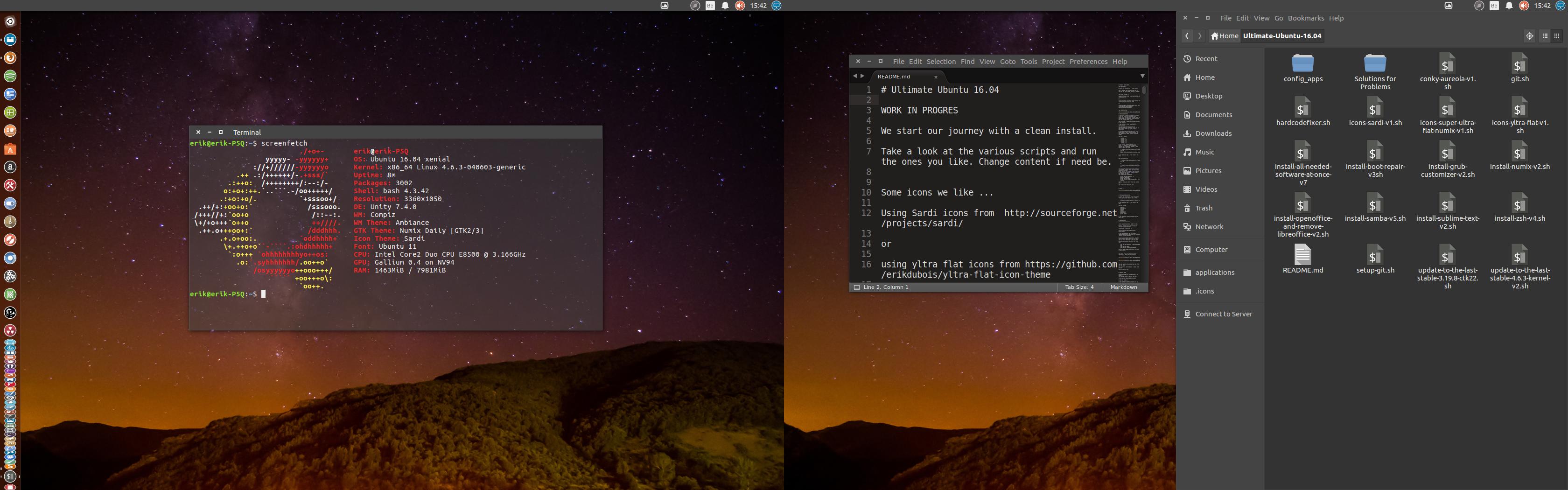Image resolution: width=1568 pixels, height=490 pixels.
Task: Open Network in the file manager sidebar
Action: click(x=1209, y=227)
